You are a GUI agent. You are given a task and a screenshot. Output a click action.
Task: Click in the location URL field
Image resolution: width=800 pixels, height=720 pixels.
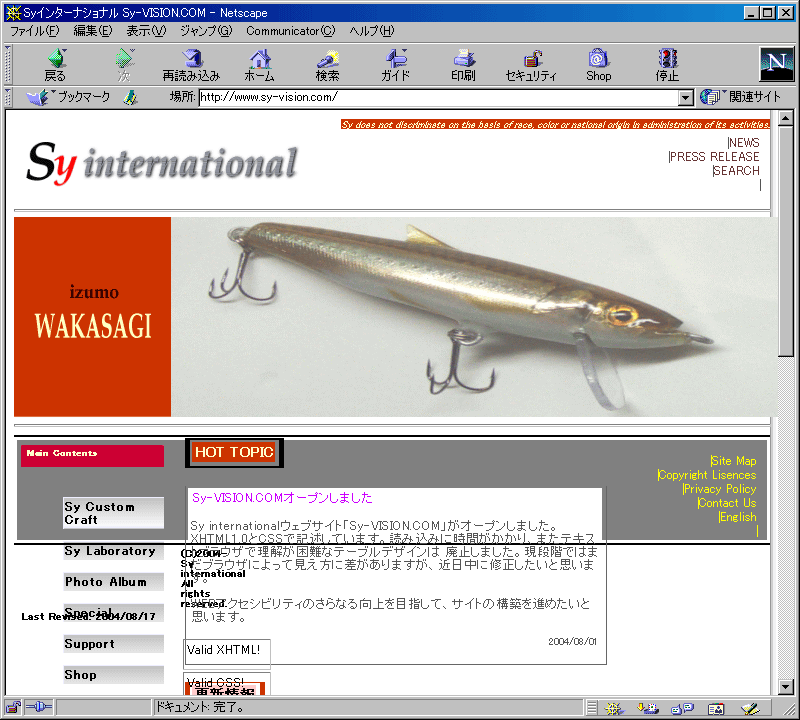click(438, 97)
